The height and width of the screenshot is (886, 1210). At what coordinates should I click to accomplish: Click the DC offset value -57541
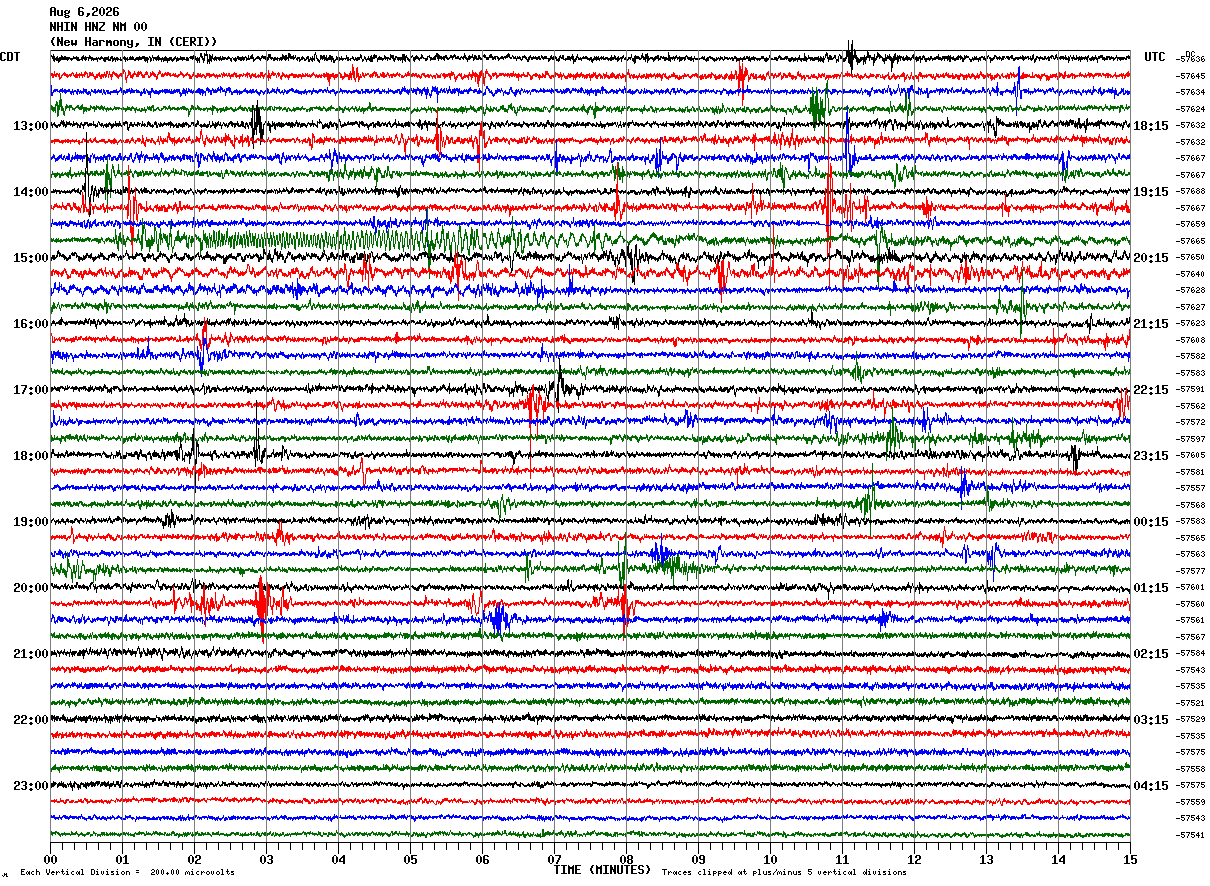1191,835
